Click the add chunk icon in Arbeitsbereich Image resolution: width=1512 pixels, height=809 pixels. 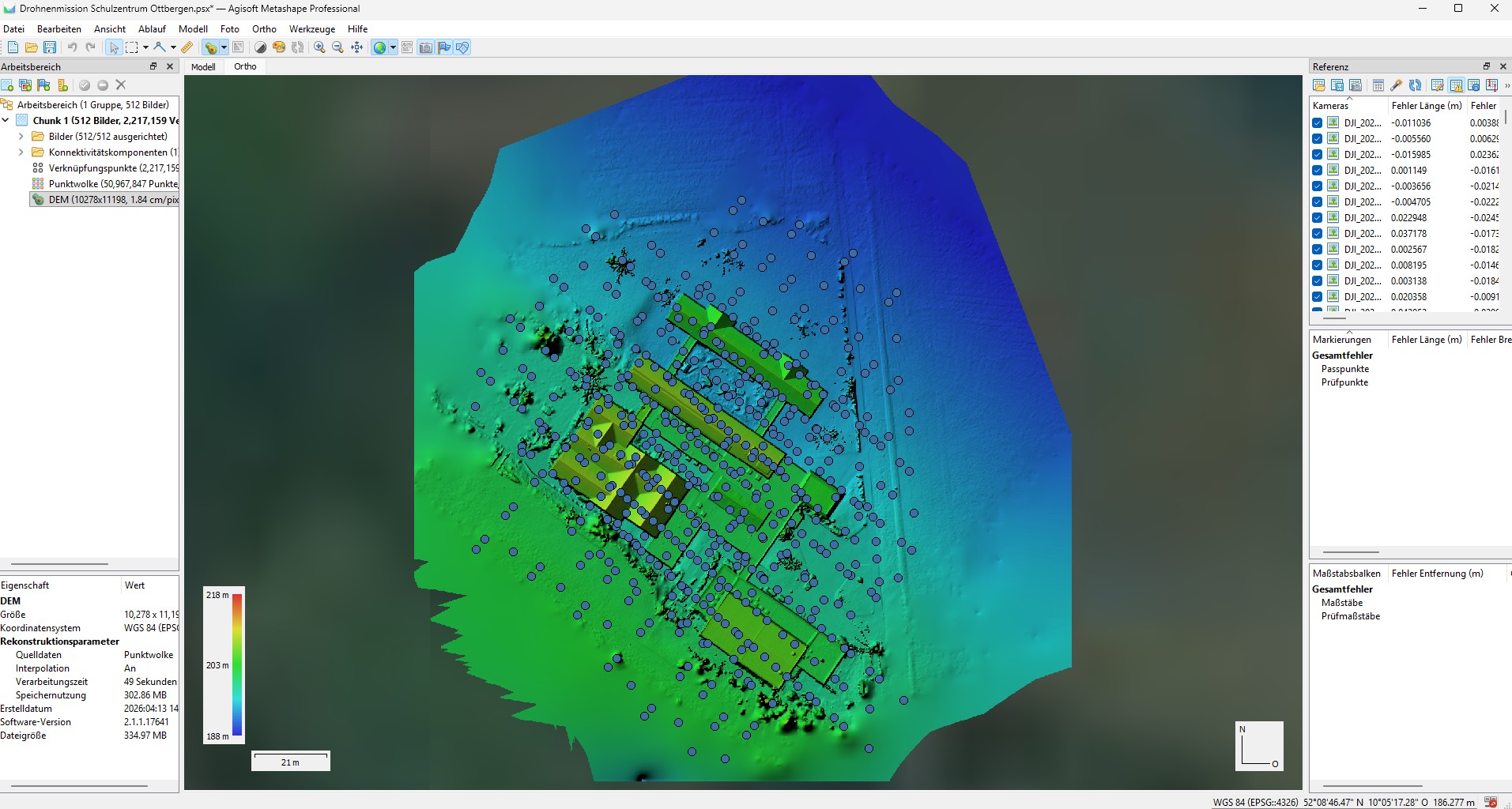(7, 85)
